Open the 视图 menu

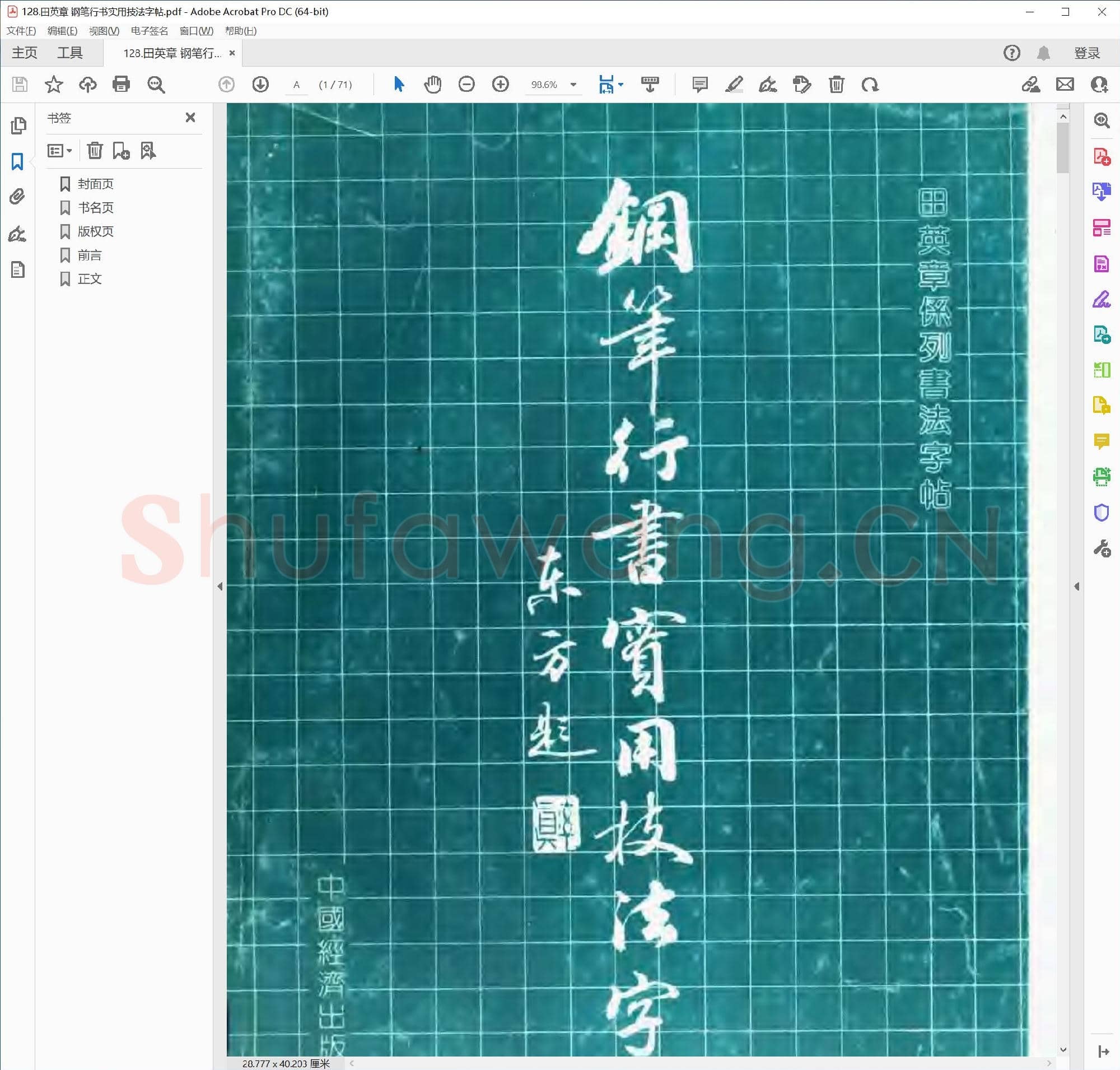tap(102, 31)
